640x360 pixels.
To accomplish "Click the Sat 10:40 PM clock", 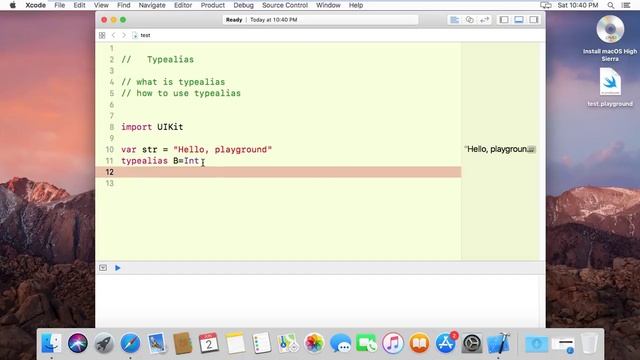I will [x=578, y=5].
